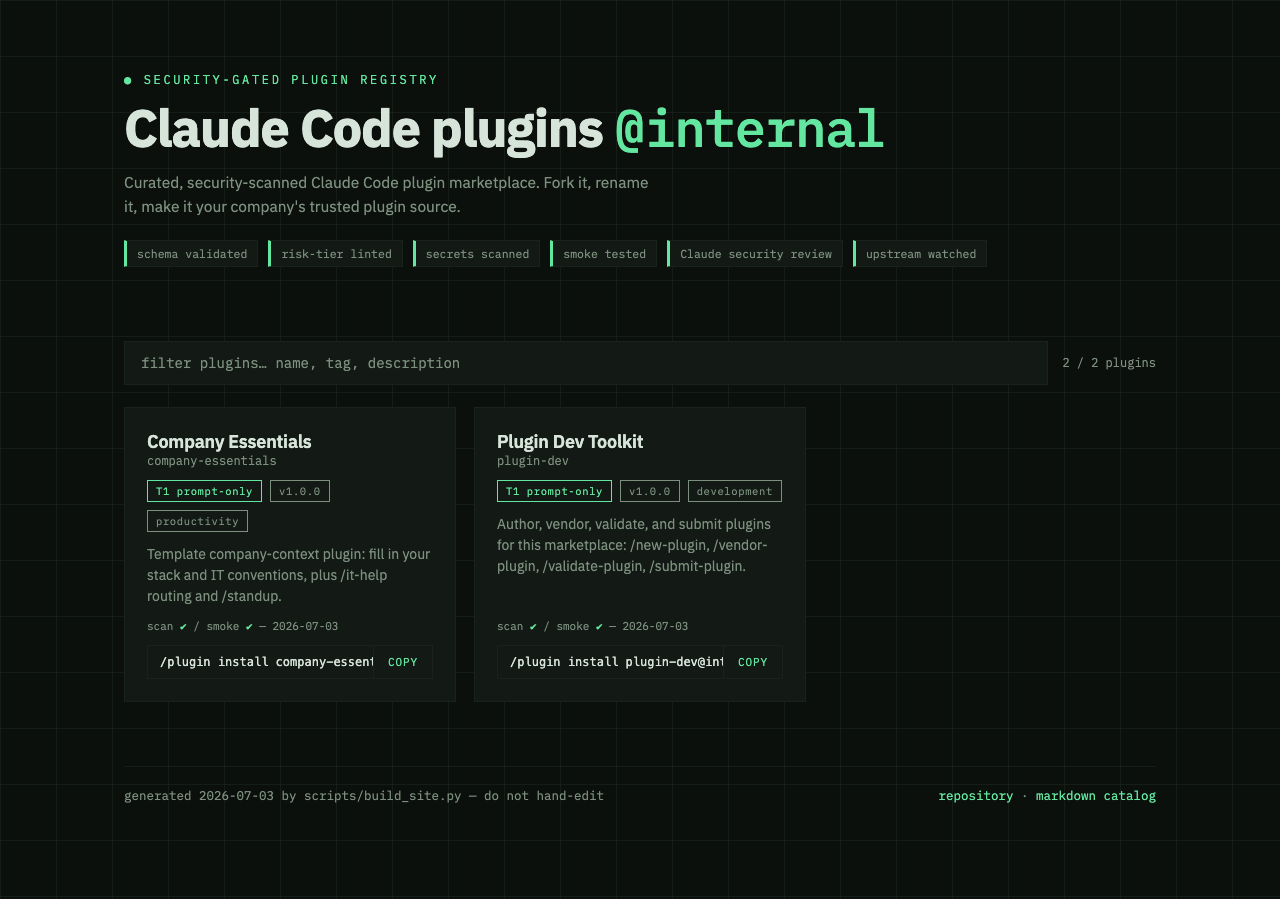Click the plugin-dev slug text
Image resolution: width=1280 pixels, height=899 pixels.
pos(533,461)
